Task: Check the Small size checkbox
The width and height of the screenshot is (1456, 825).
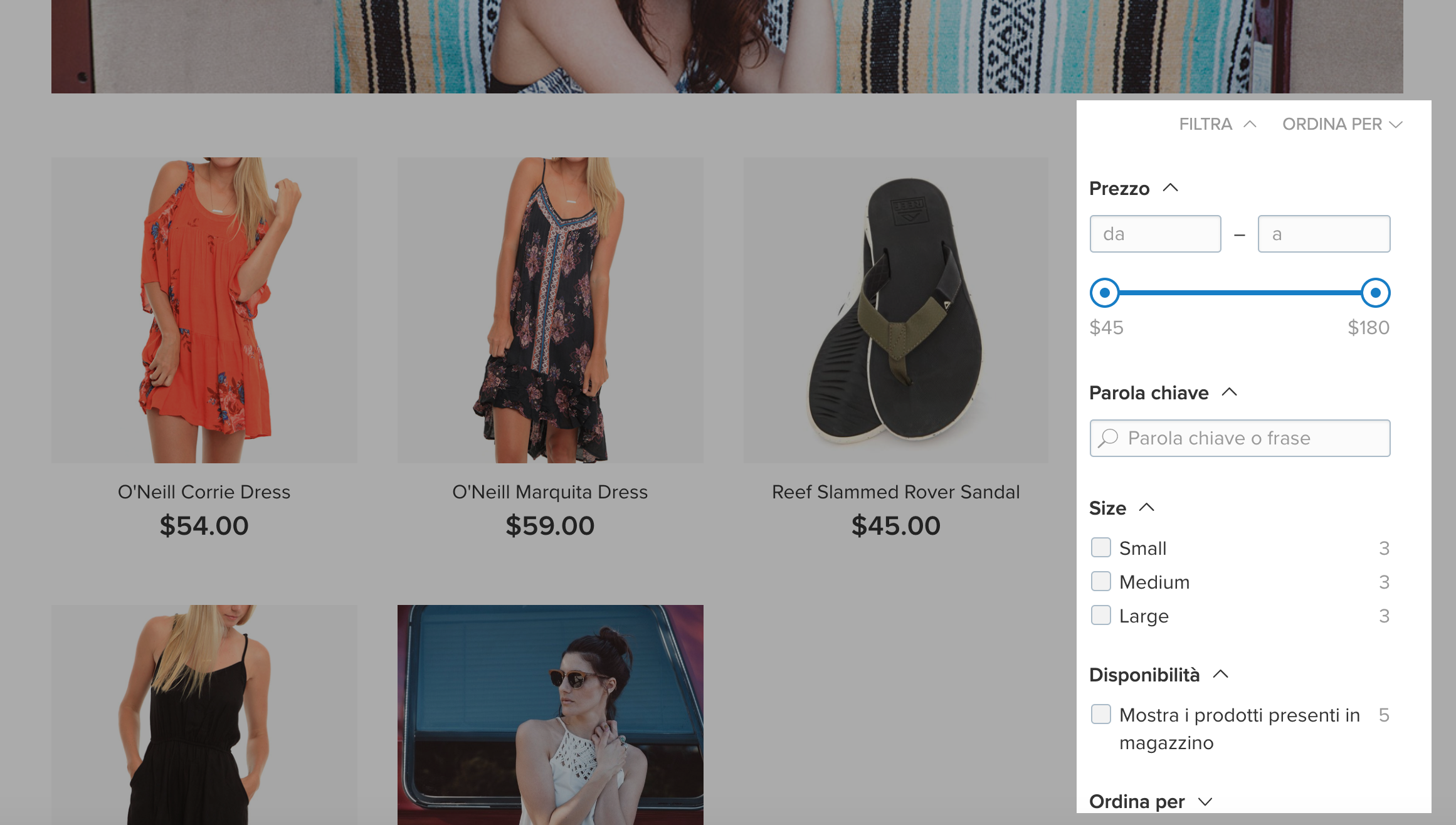Action: coord(1101,548)
